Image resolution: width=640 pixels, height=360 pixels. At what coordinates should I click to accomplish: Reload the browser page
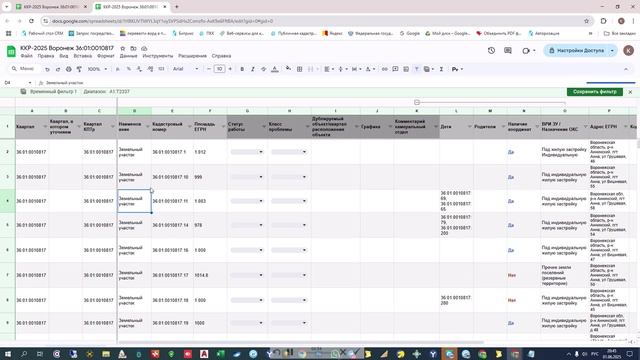coord(31,21)
